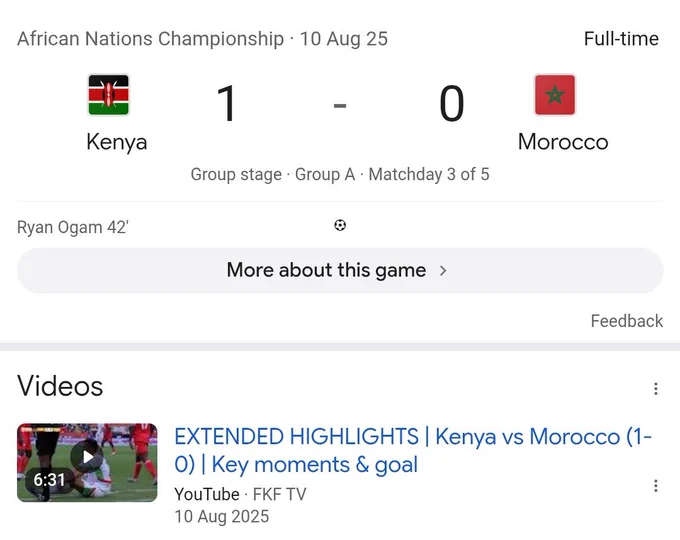
Task: Click the soccer ball goal icon
Action: [340, 226]
